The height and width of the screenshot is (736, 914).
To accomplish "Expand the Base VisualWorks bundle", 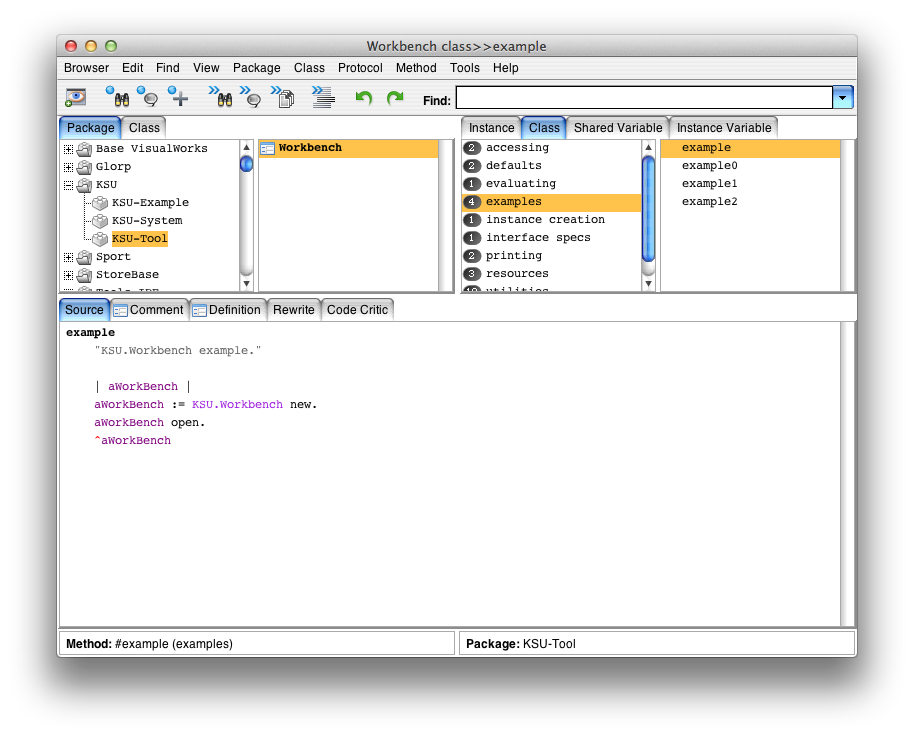I will pyautogui.click(x=68, y=149).
